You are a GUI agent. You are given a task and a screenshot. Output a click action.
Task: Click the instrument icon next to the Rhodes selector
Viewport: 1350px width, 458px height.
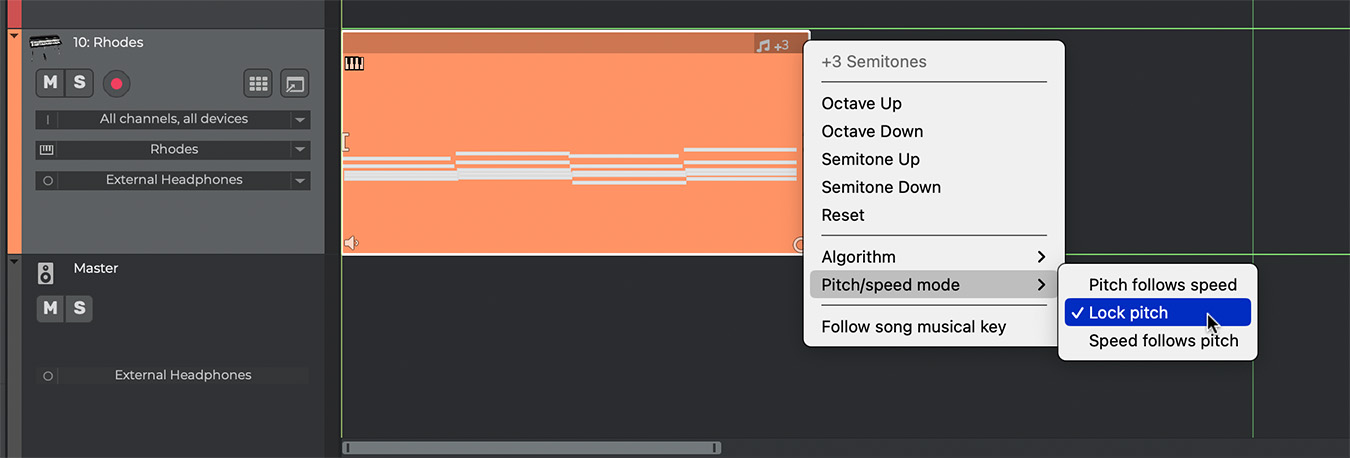(46, 150)
